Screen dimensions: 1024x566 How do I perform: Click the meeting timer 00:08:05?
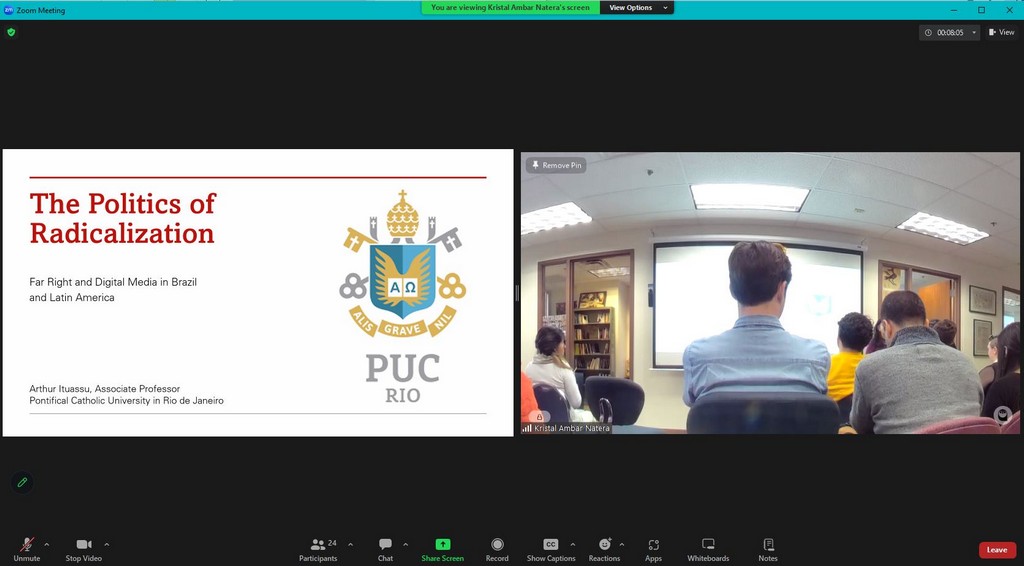[x=949, y=33]
